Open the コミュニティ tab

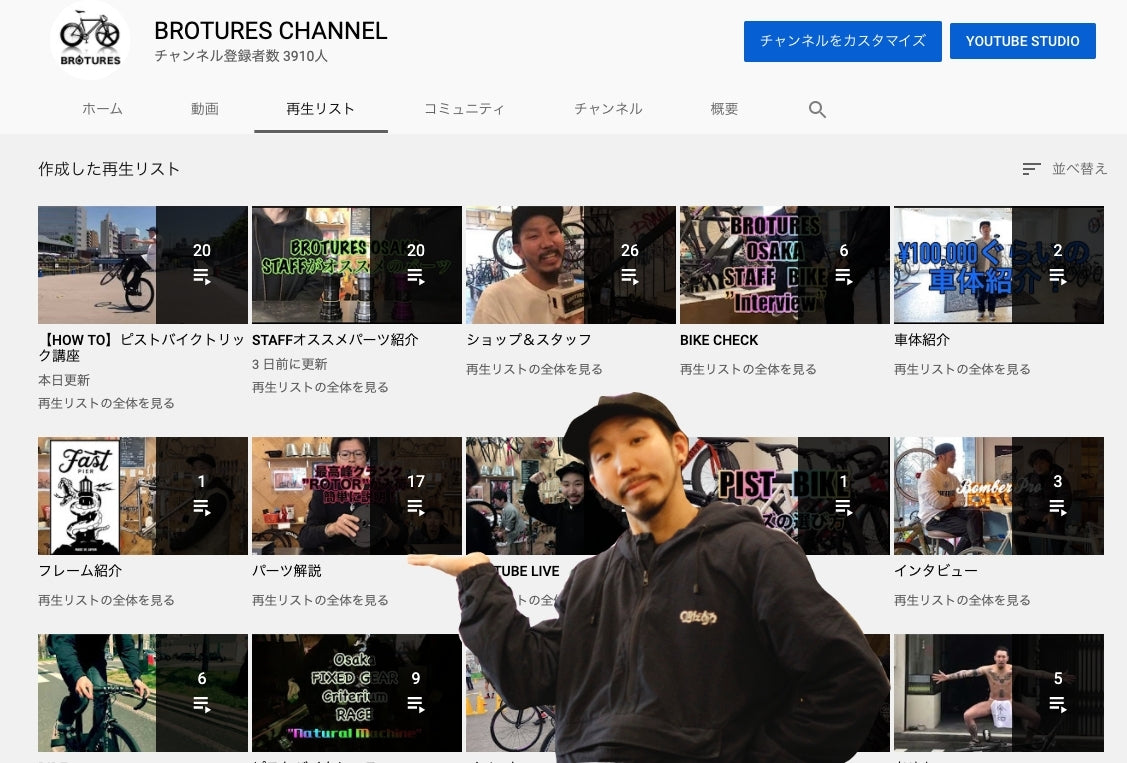pos(464,109)
